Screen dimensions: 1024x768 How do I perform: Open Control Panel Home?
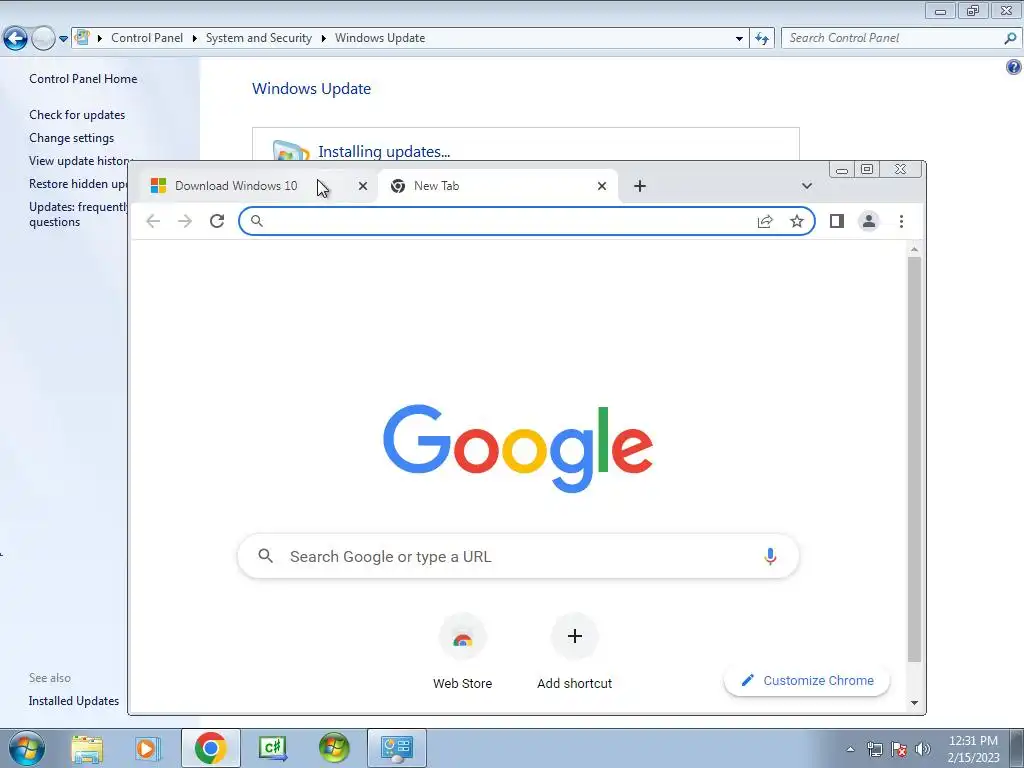tap(83, 79)
